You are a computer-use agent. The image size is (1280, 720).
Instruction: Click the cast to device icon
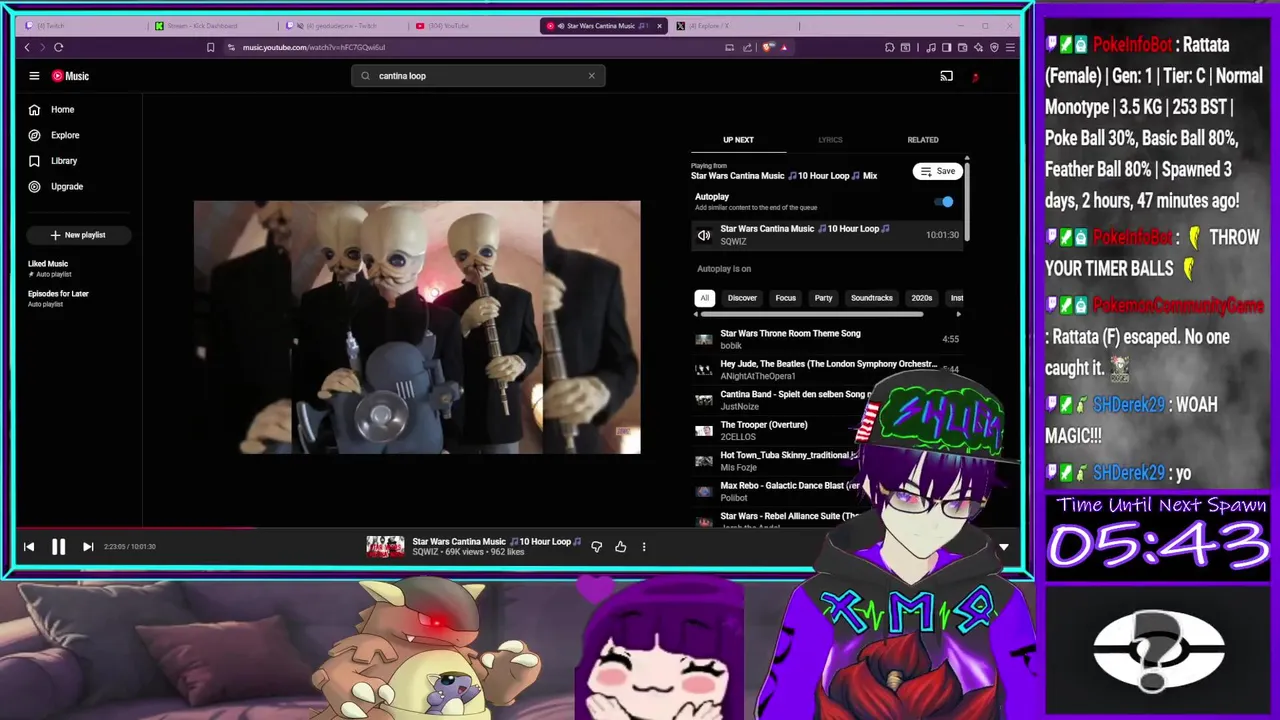pos(946,76)
